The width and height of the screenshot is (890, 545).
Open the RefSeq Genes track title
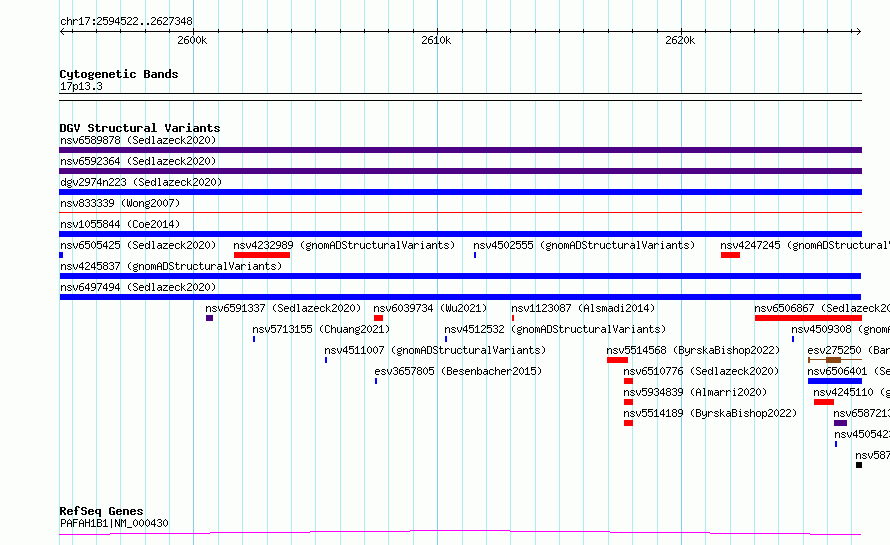click(101, 511)
